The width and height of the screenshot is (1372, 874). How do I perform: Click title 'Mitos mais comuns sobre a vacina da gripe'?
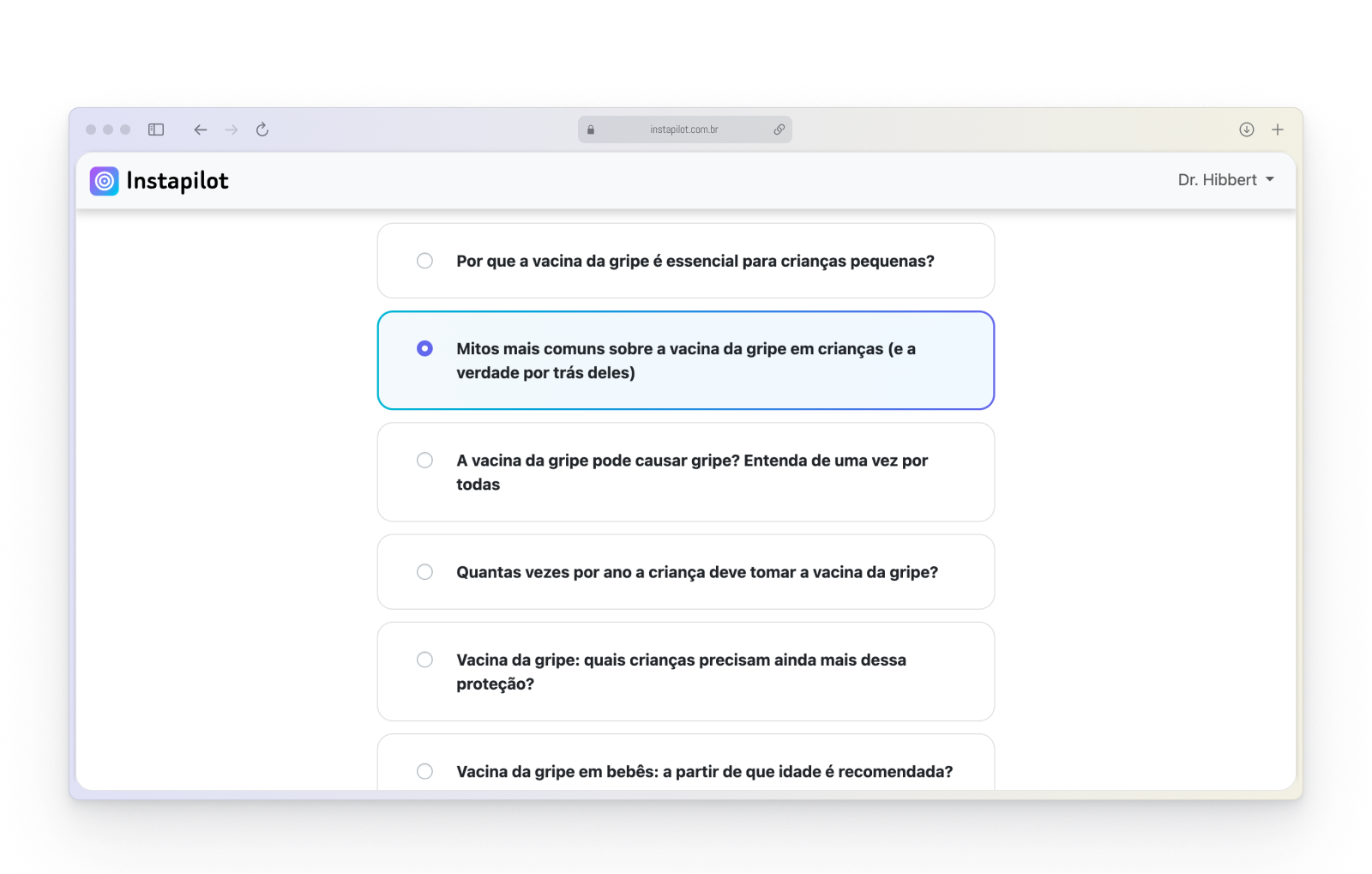pyautogui.click(x=686, y=360)
